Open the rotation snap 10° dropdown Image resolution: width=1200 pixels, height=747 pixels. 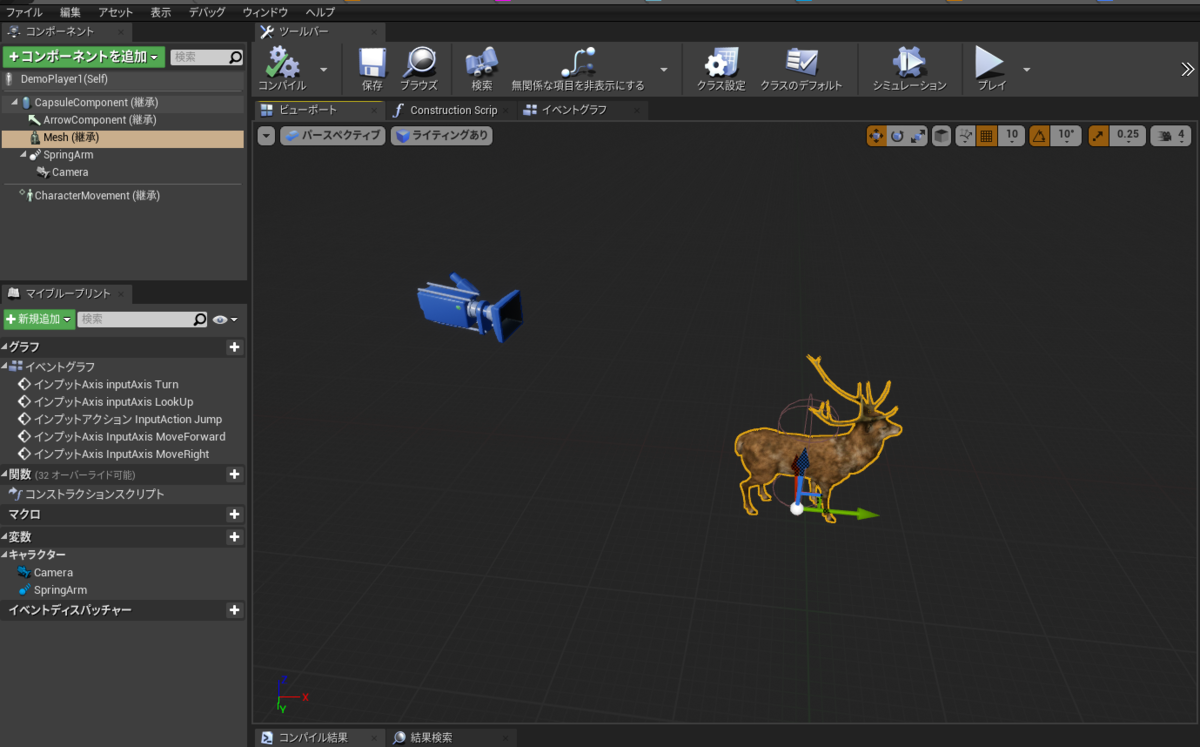coord(1066,135)
